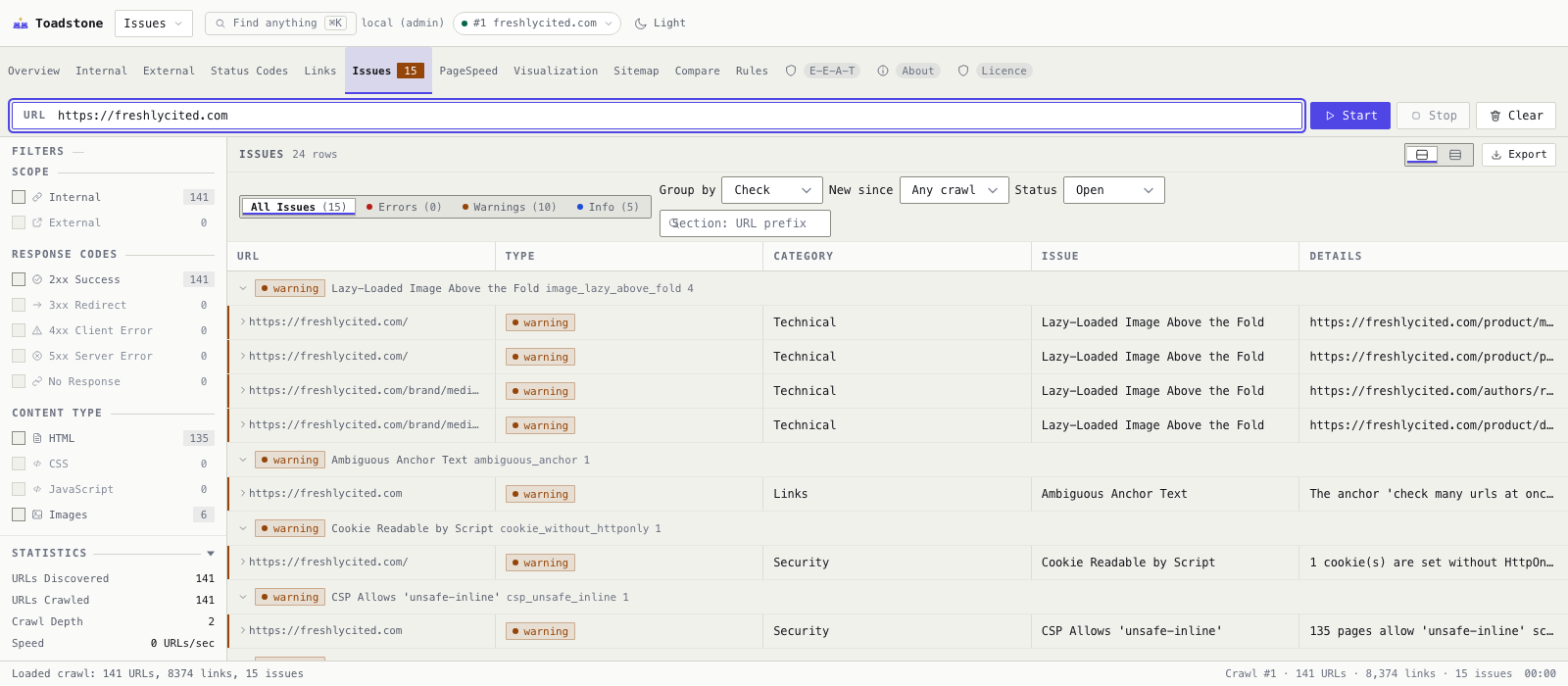Export the issues list
Viewport: 1568px width, 686px height.
(1519, 155)
